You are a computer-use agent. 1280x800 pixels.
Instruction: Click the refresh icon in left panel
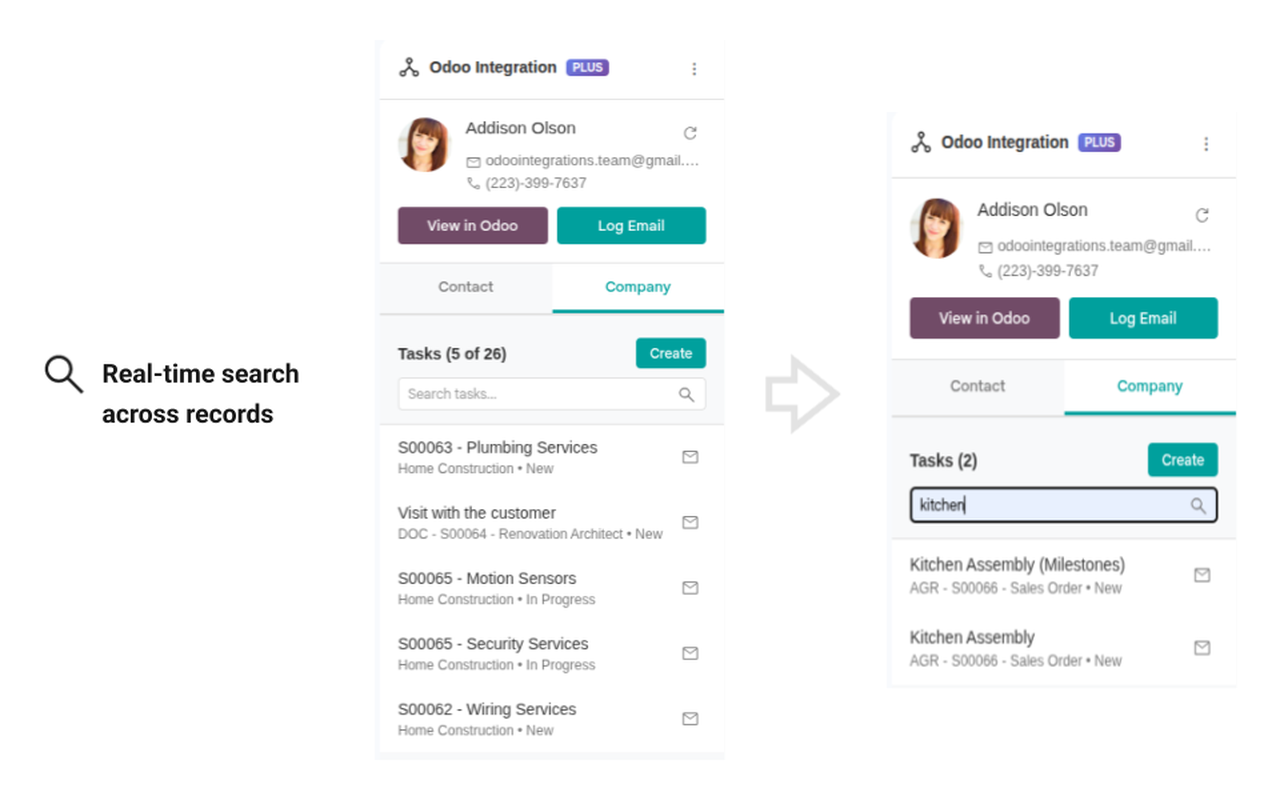(690, 133)
